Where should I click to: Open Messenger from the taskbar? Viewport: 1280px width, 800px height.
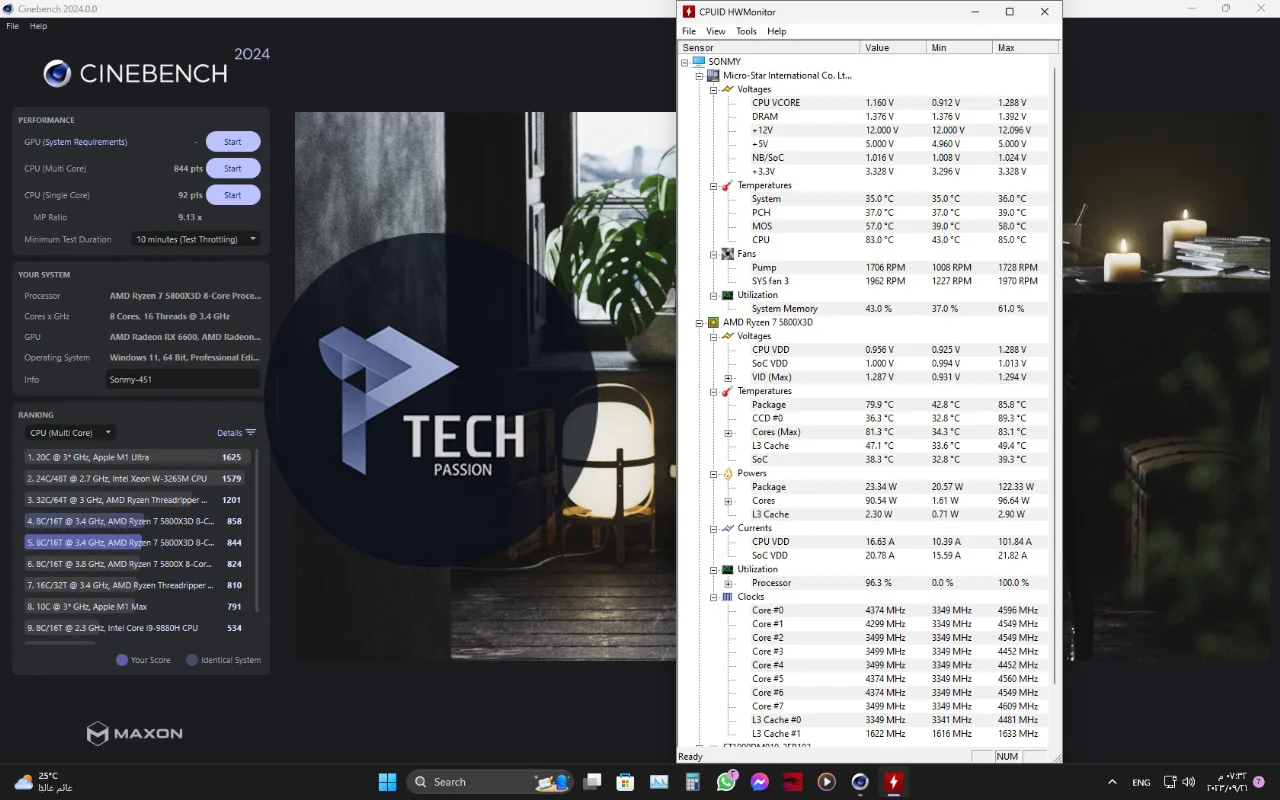[759, 782]
